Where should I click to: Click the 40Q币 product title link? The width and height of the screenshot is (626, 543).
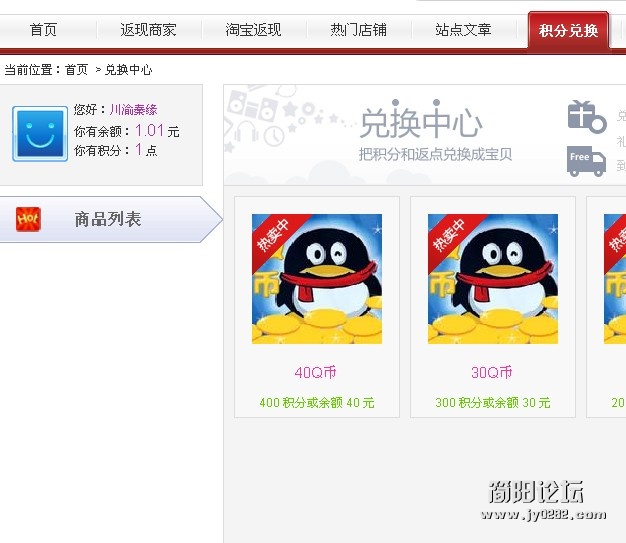click(315, 373)
